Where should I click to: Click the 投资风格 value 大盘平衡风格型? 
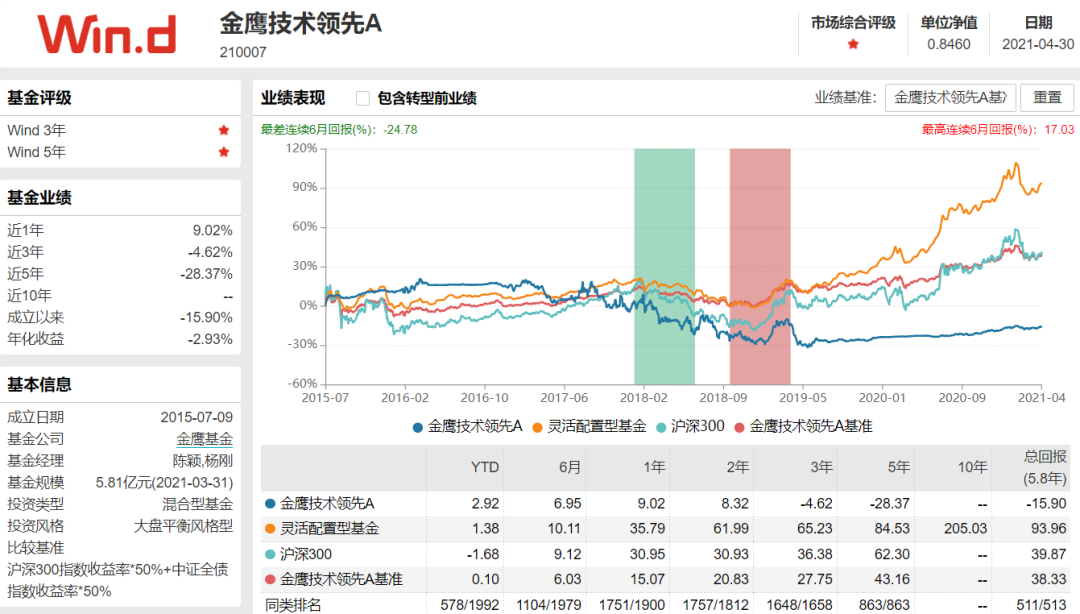click(183, 526)
